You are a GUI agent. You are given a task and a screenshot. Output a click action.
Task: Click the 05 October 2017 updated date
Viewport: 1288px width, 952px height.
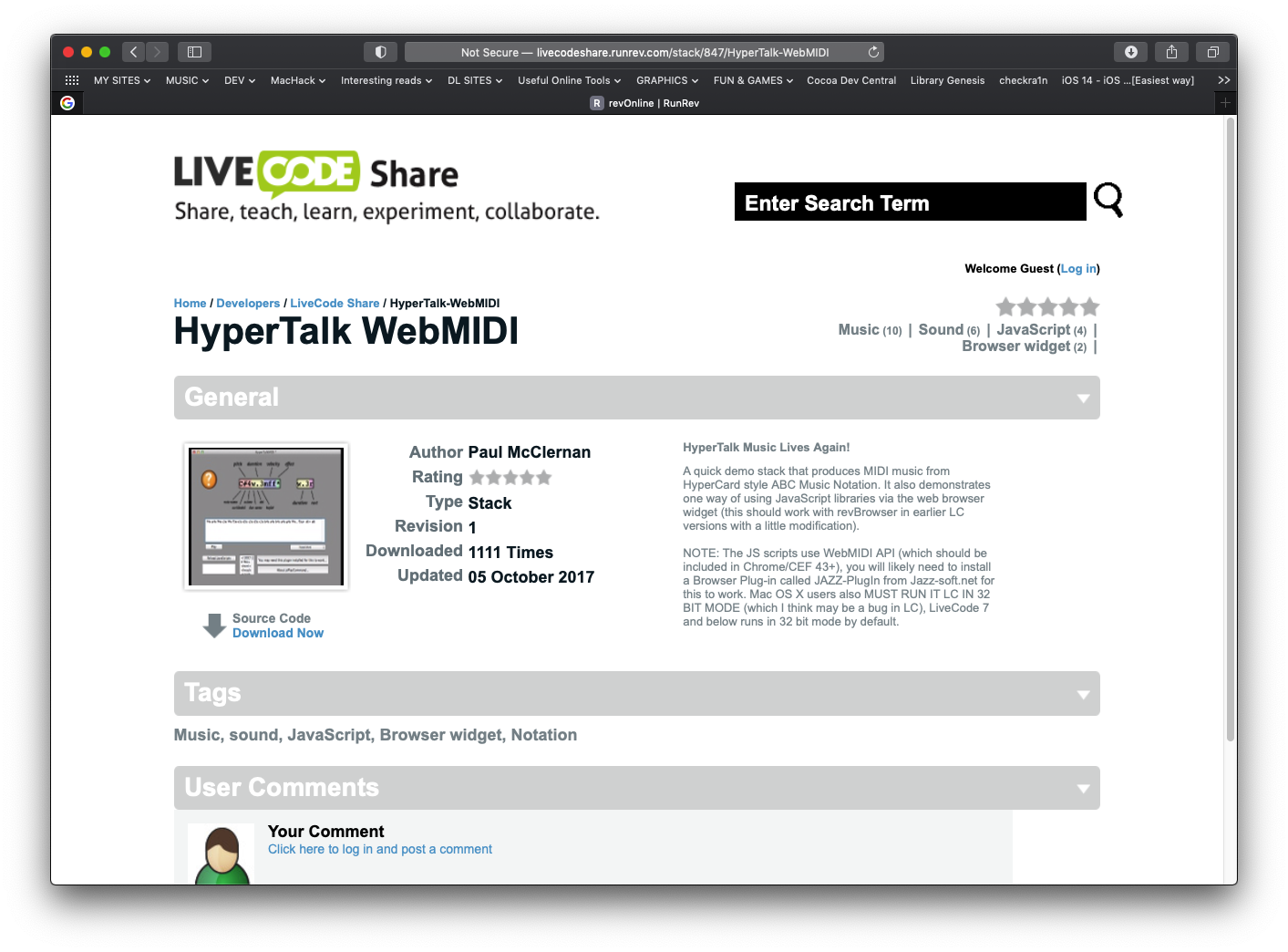coord(531,577)
